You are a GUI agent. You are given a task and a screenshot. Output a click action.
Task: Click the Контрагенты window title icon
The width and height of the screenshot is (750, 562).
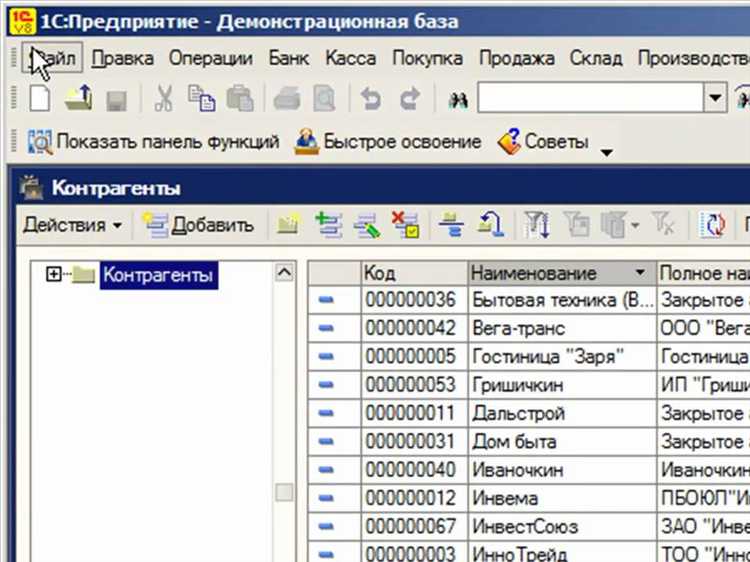(32, 187)
